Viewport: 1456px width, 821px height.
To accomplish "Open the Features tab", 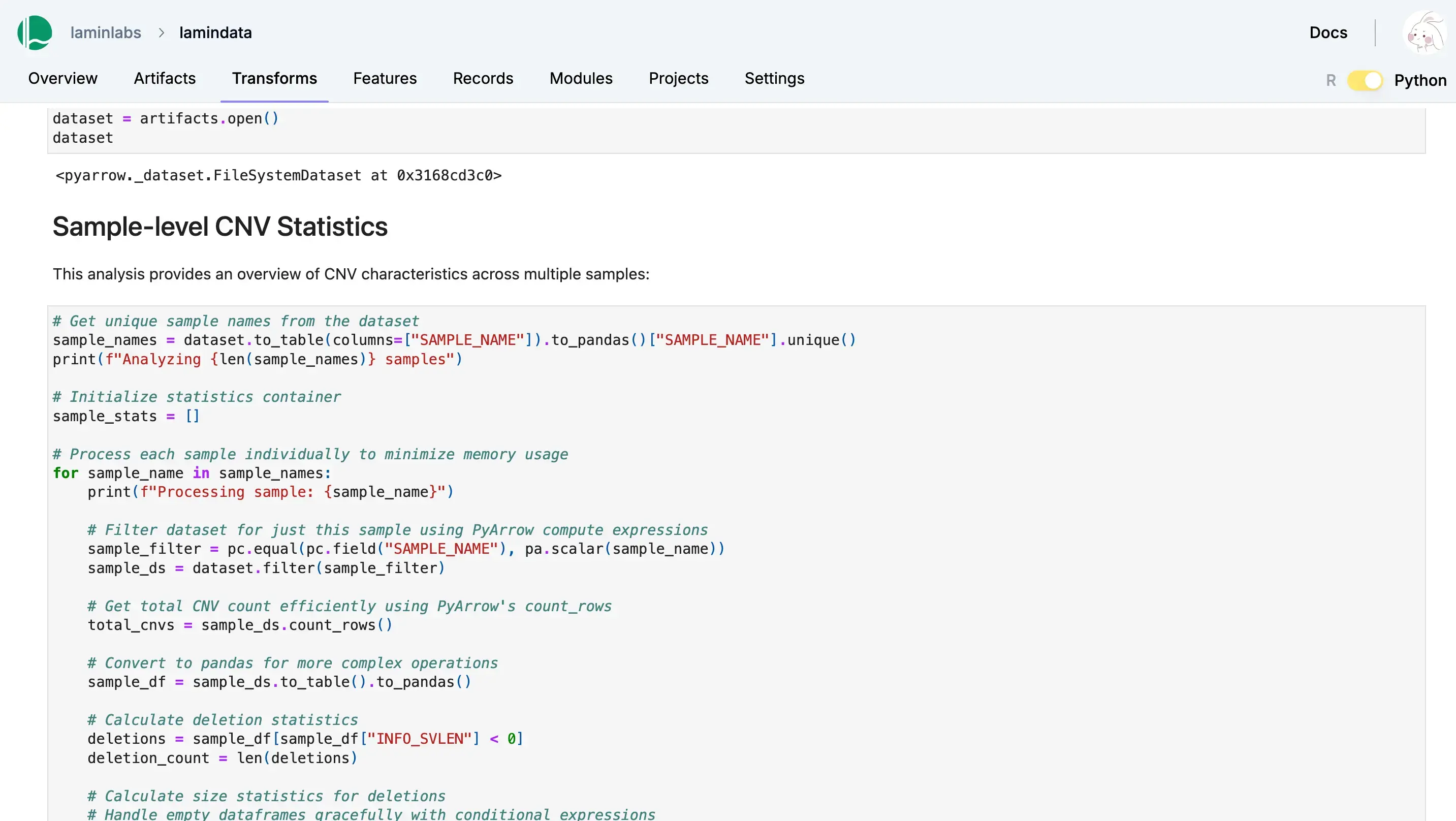I will (x=385, y=79).
